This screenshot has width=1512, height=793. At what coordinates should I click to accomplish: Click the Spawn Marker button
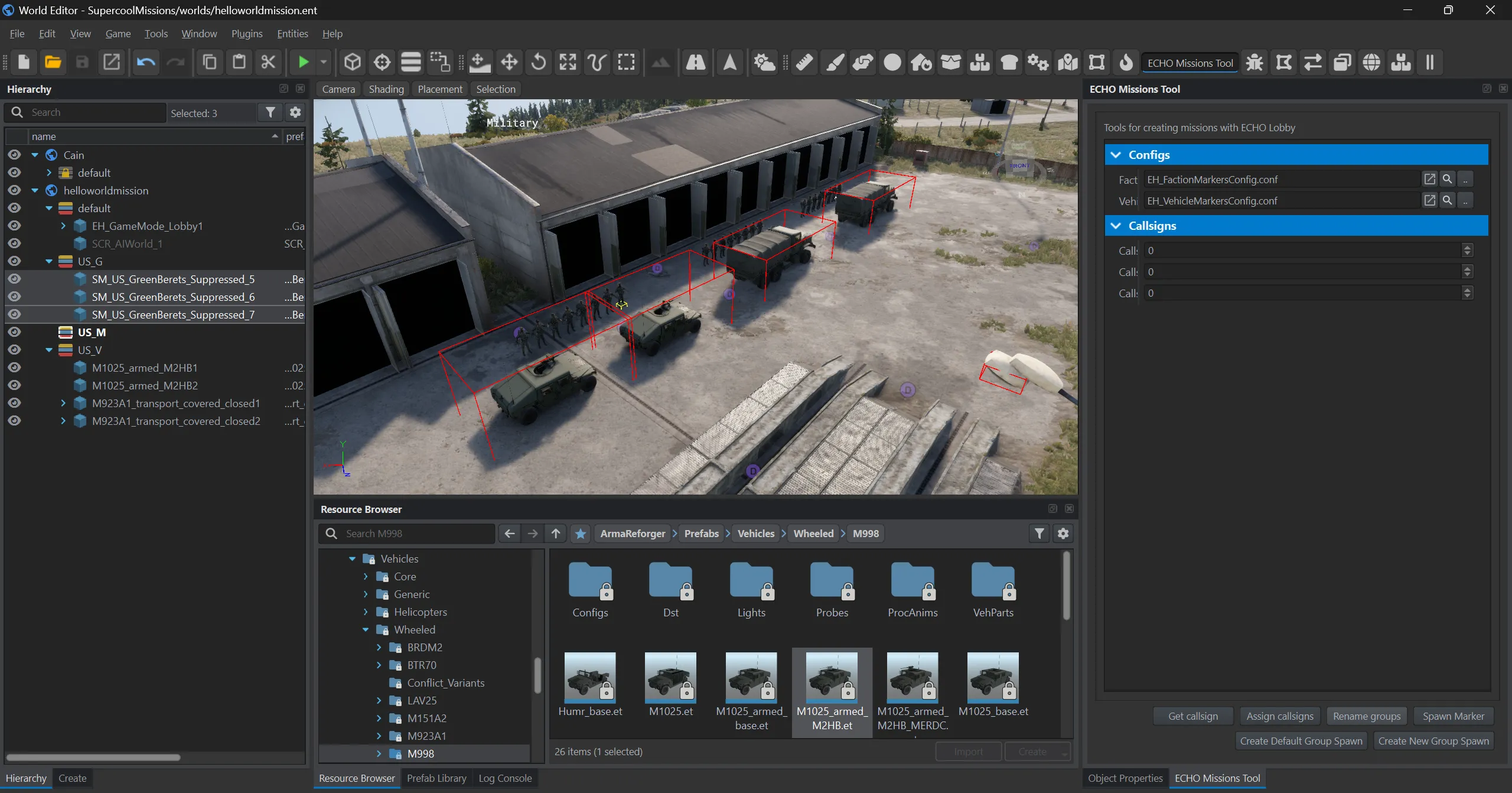[x=1454, y=716]
